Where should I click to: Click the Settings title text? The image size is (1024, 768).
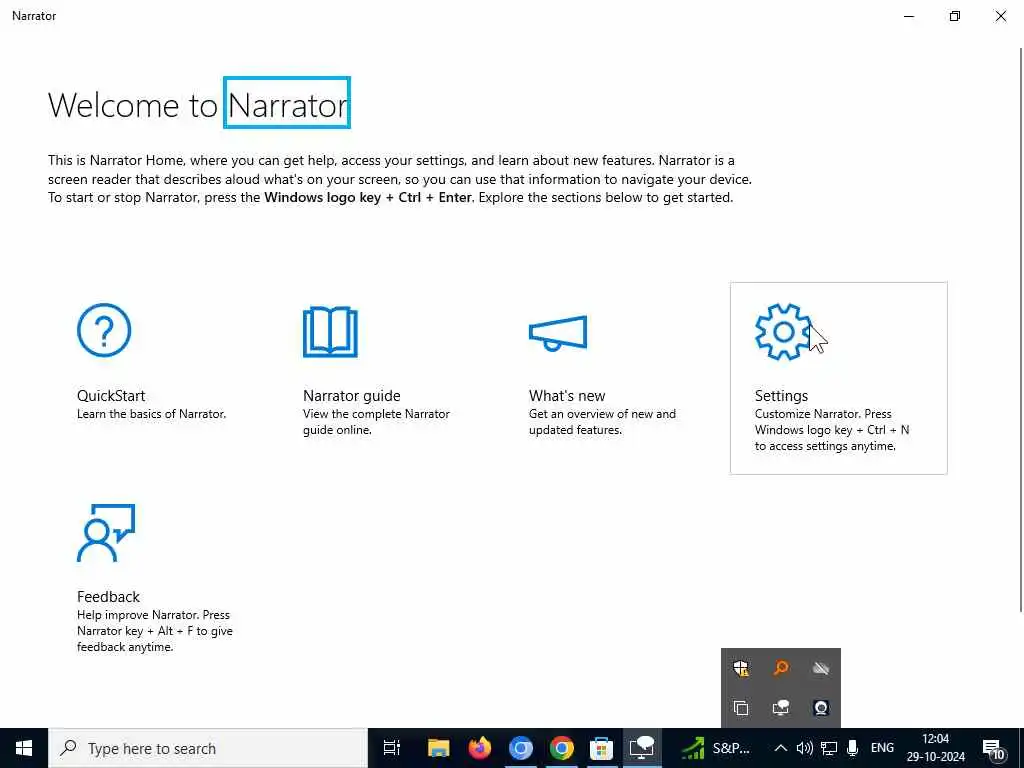coord(781,396)
